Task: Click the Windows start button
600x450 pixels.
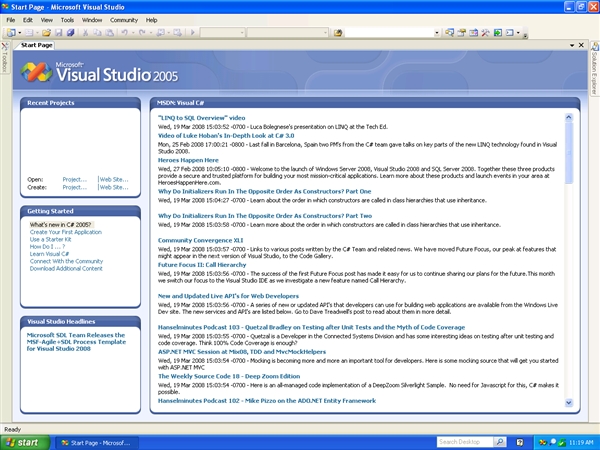Action: pyautogui.click(x=25, y=442)
